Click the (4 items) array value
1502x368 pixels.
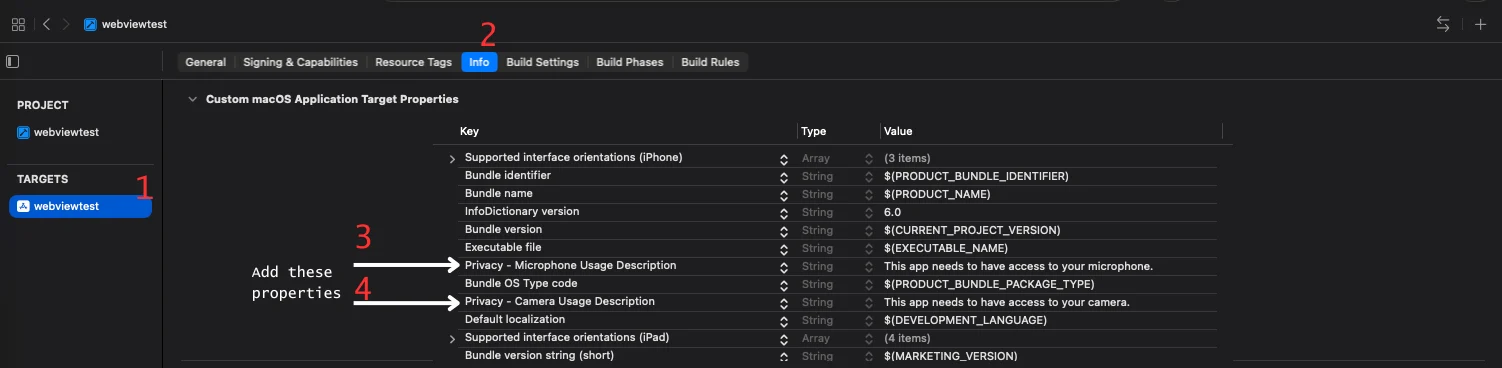[907, 339]
